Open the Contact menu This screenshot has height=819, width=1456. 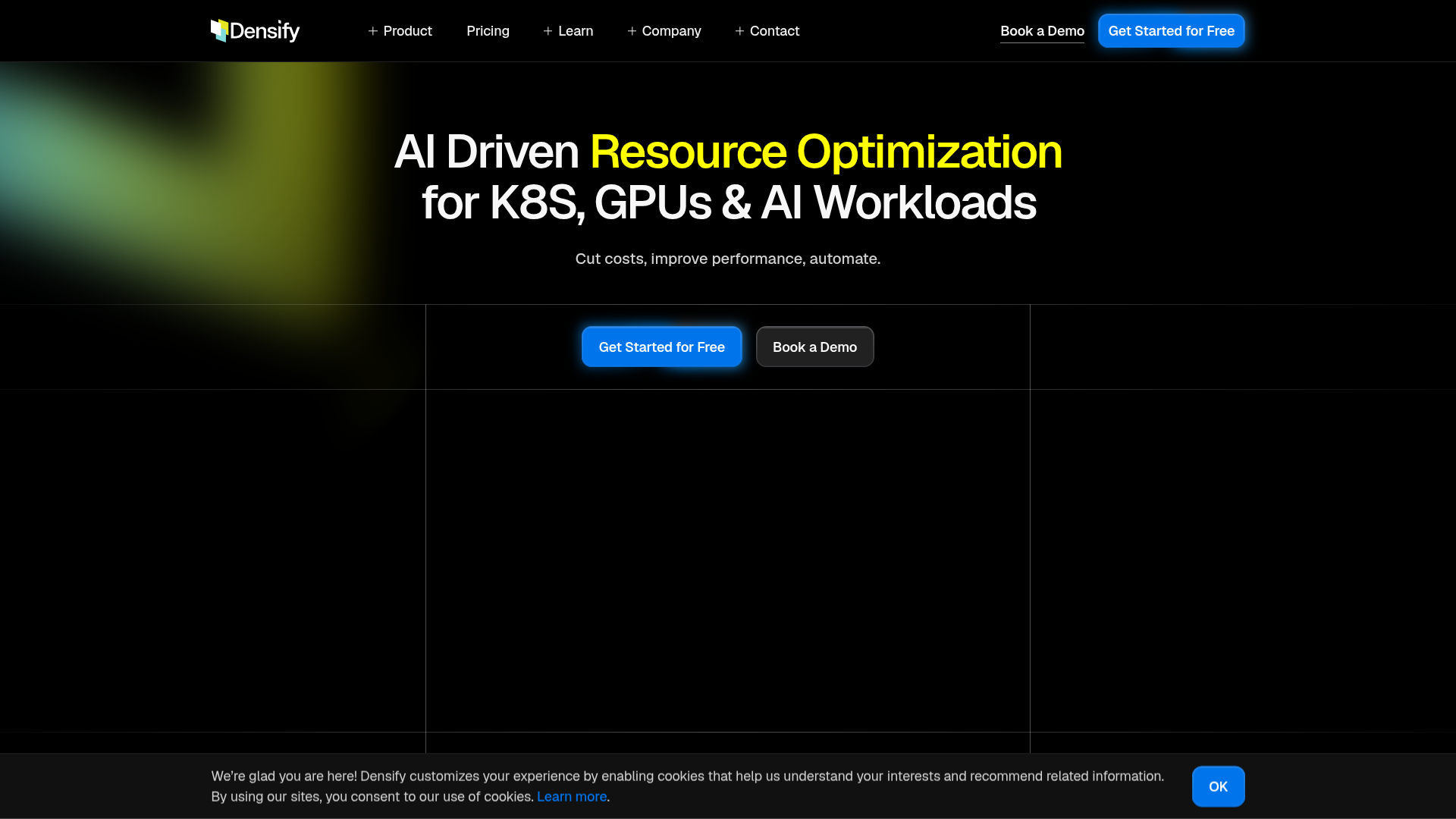(773, 31)
